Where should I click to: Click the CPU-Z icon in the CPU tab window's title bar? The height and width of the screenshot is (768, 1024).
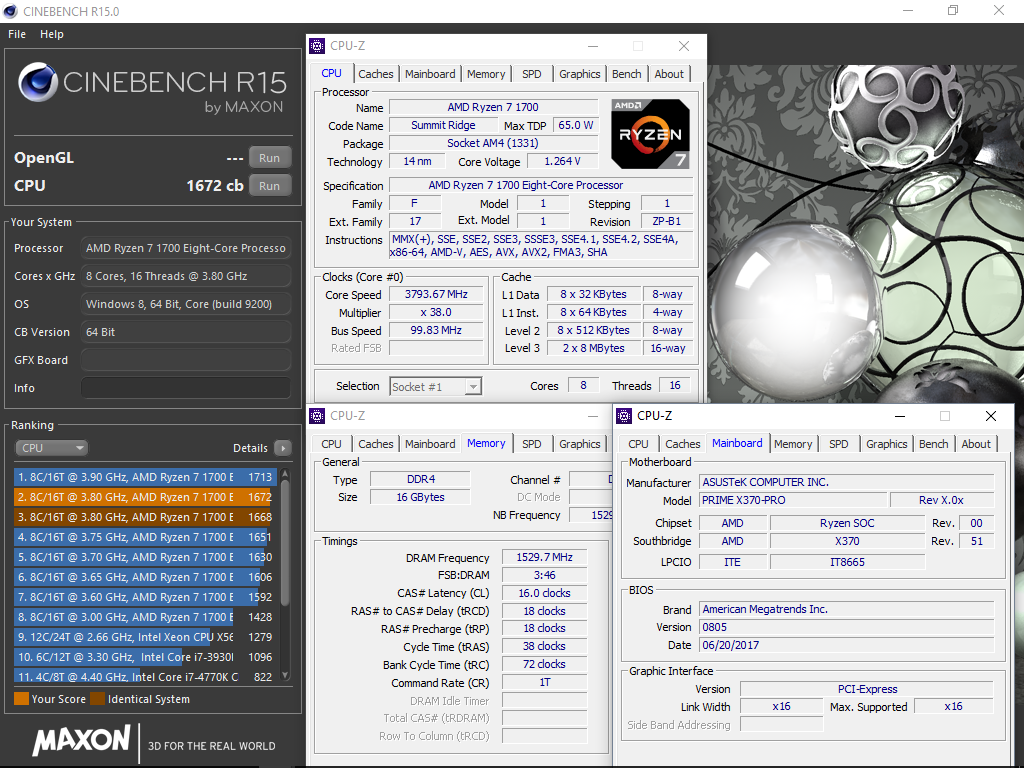pyautogui.click(x=317, y=46)
